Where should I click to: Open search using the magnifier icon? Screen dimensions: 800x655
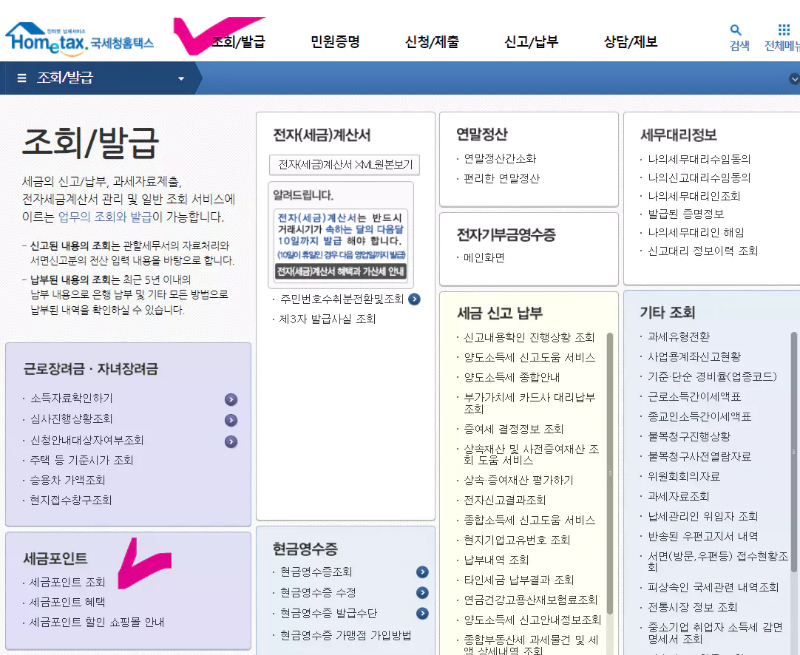coord(738,28)
